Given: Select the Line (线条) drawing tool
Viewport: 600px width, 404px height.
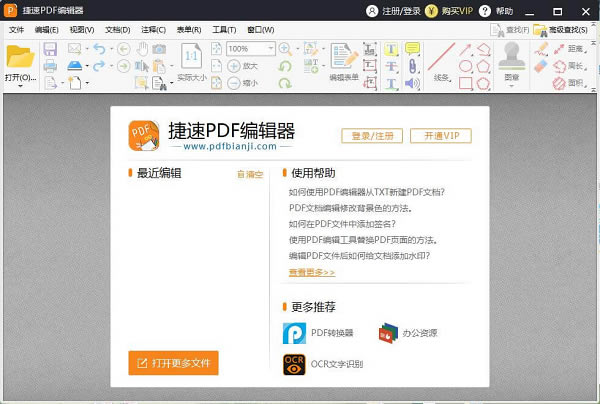Looking at the screenshot, I should [442, 61].
